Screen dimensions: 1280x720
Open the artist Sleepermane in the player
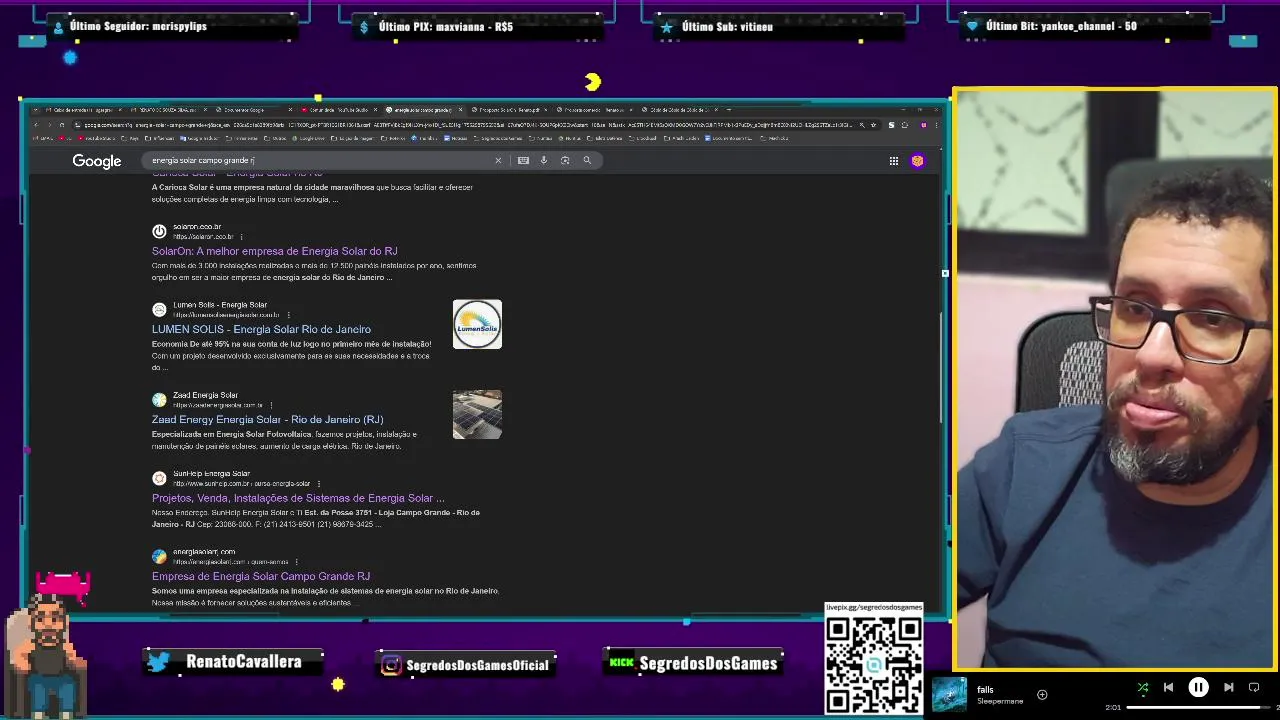(x=1000, y=701)
